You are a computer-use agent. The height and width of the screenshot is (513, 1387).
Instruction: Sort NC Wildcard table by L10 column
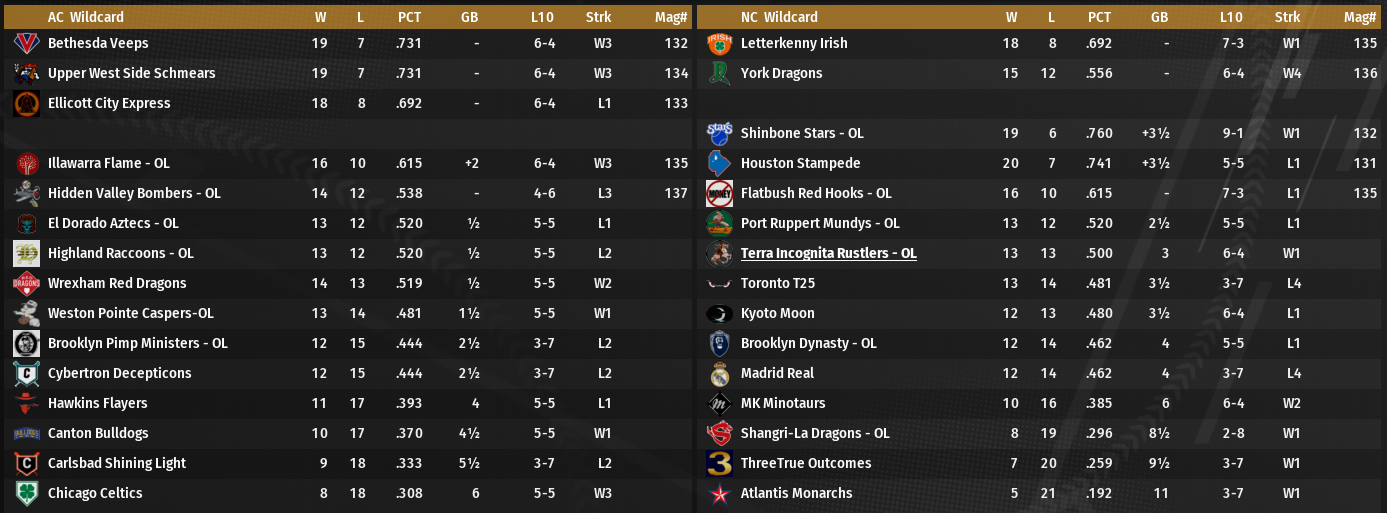pyautogui.click(x=1231, y=17)
